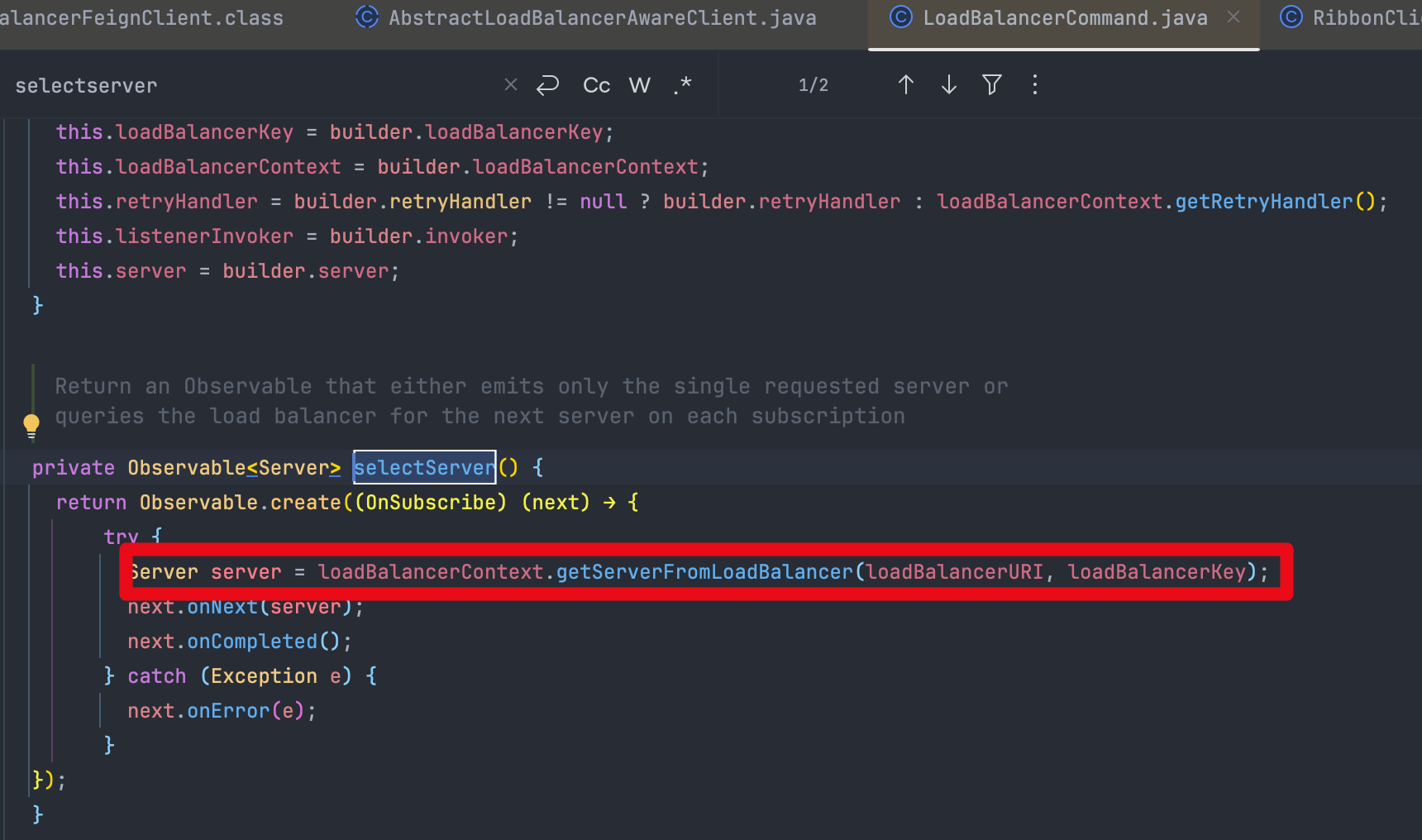The image size is (1422, 840).
Task: Open the search results filter
Action: pos(992,84)
